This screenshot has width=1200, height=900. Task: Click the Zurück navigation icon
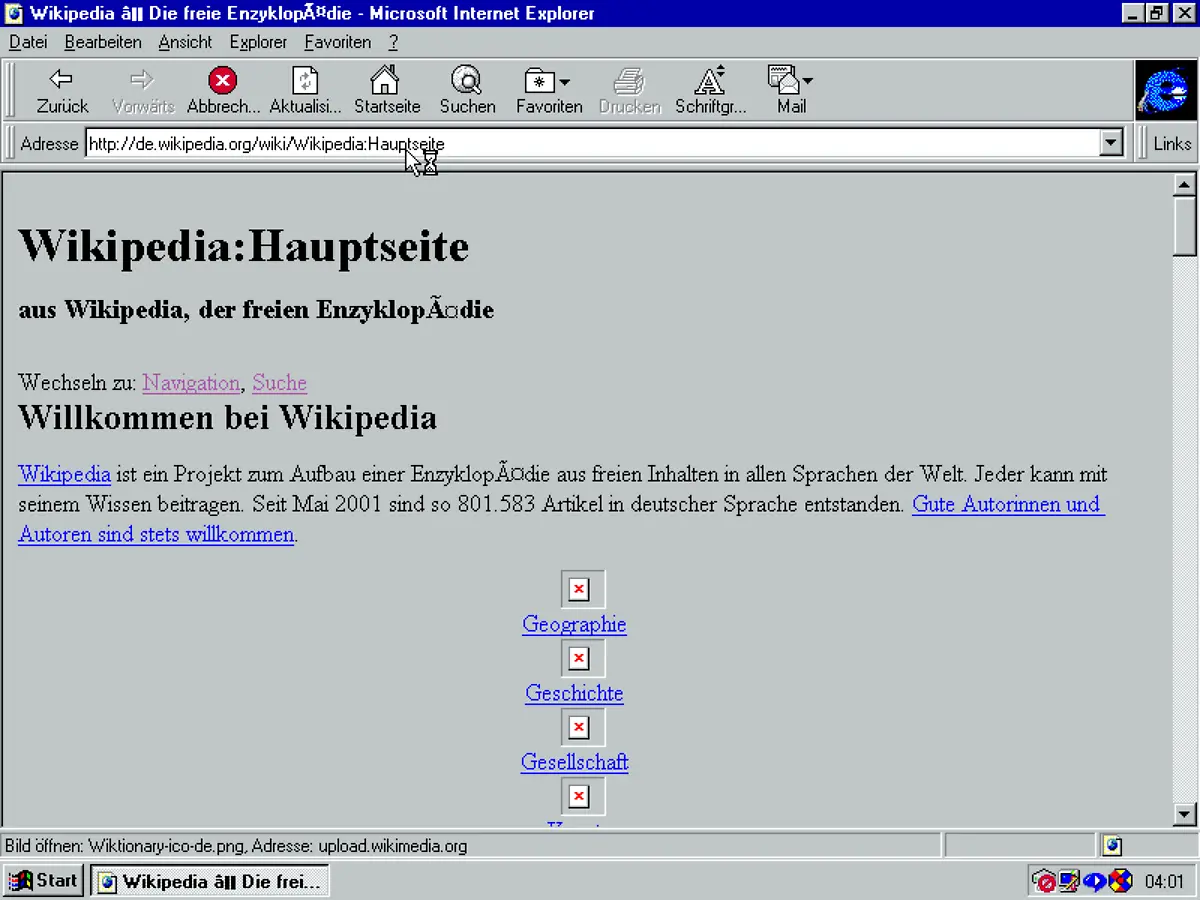(61, 80)
